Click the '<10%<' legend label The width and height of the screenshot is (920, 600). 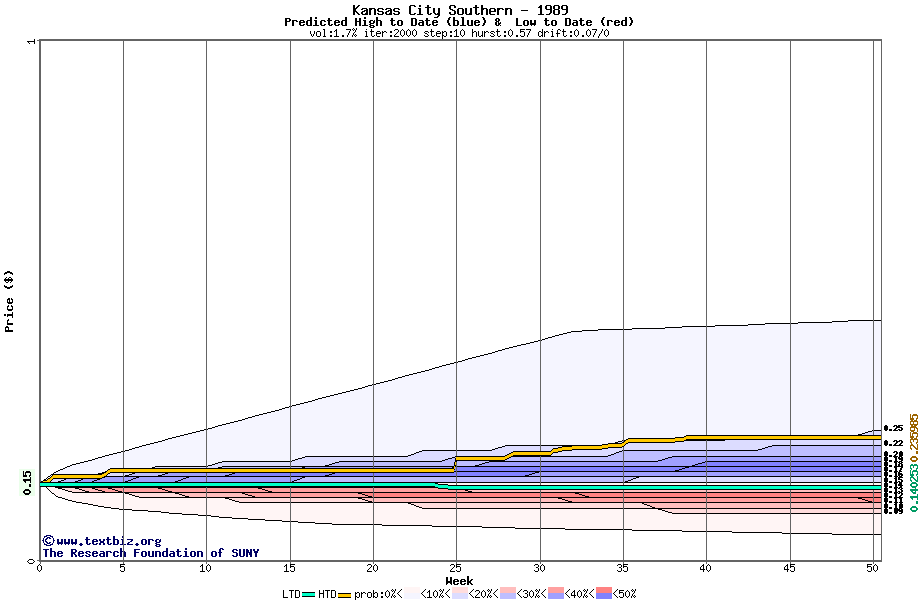pyautogui.click(x=436, y=594)
